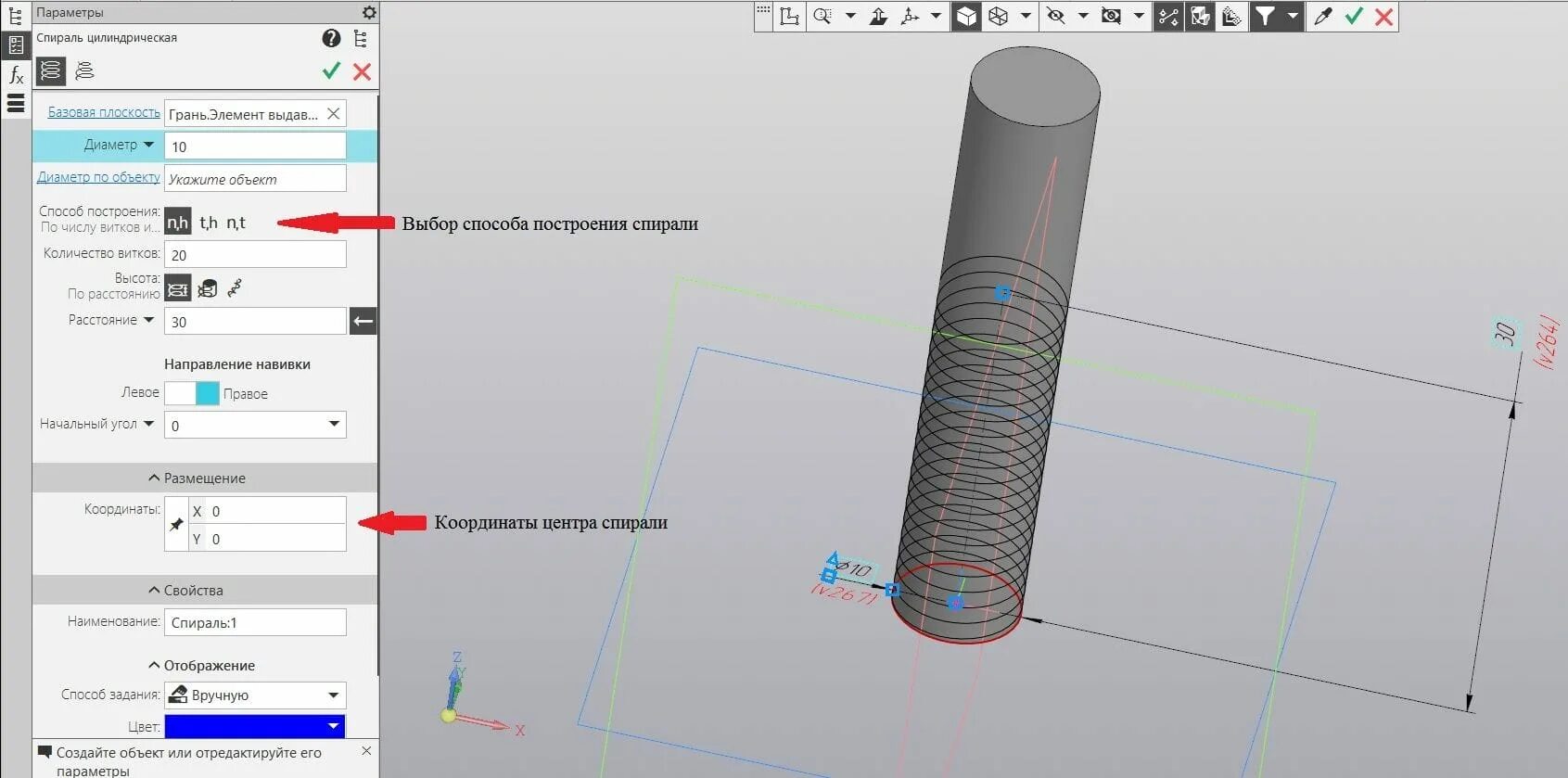Image resolution: width=1568 pixels, height=778 pixels.
Task: Toggle the layered hatch toolbar icon
Action: (1231, 17)
